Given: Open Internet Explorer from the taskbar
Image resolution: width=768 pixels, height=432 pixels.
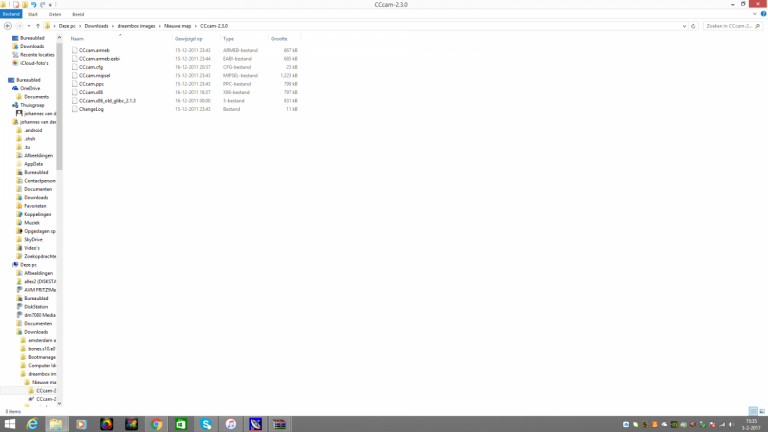Looking at the screenshot, I should pyautogui.click(x=32, y=424).
